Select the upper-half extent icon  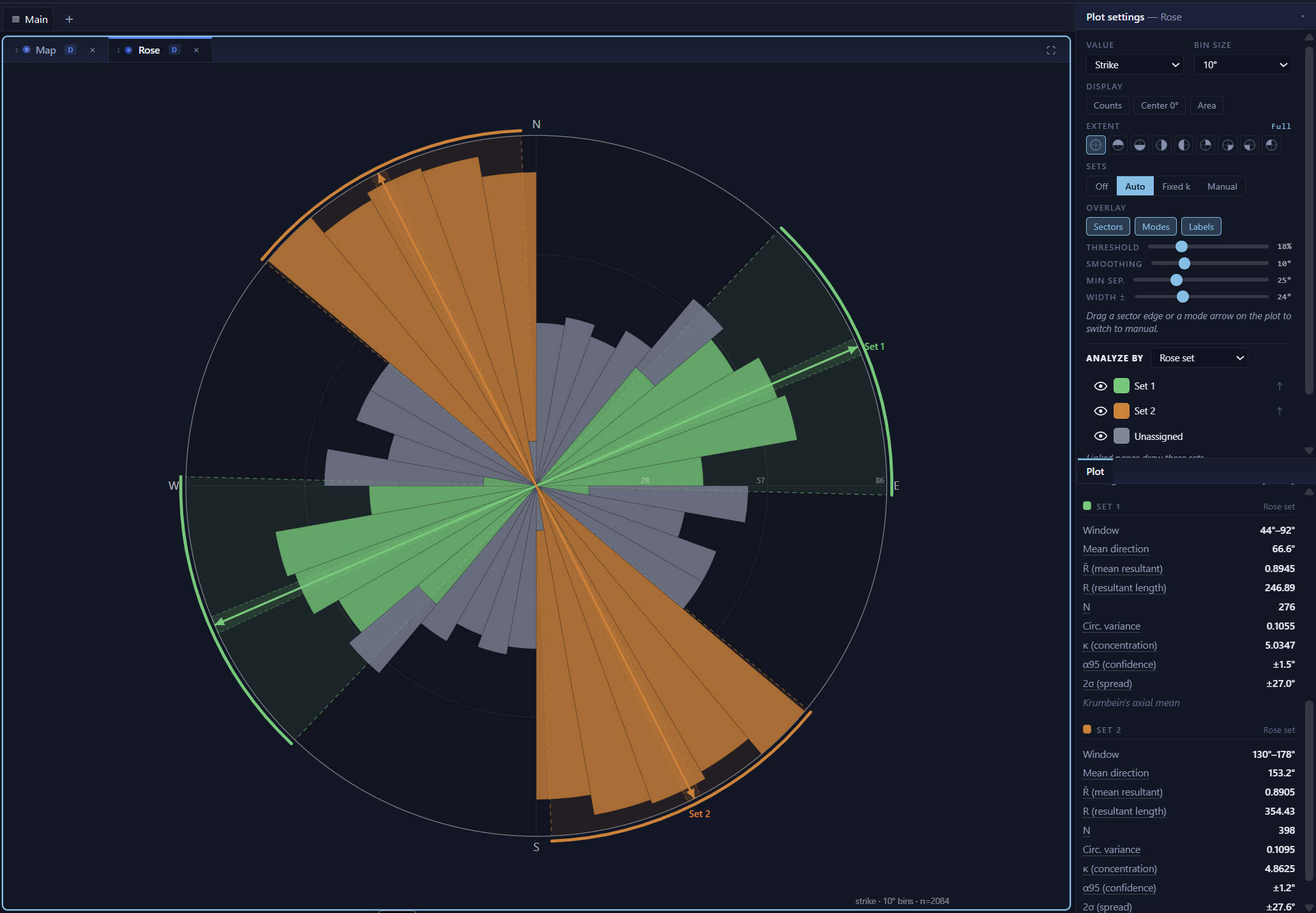coord(1118,145)
